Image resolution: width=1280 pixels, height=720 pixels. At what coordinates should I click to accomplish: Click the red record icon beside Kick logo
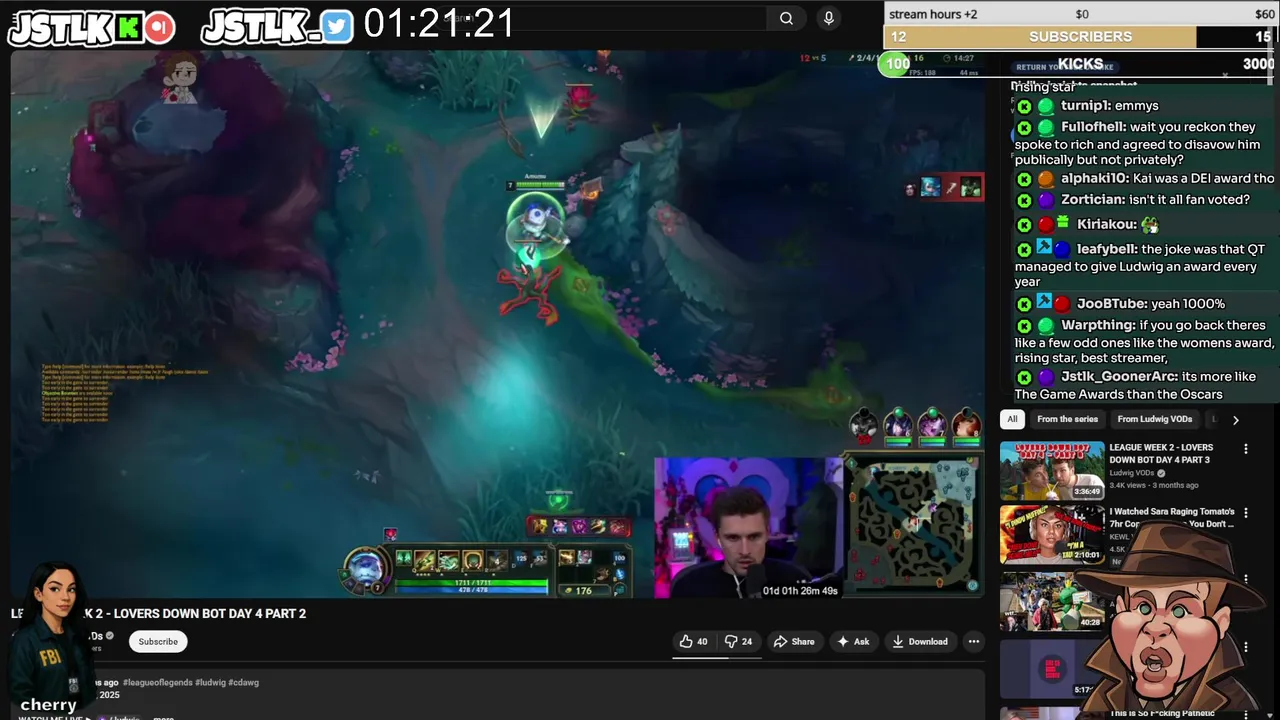pos(159,28)
